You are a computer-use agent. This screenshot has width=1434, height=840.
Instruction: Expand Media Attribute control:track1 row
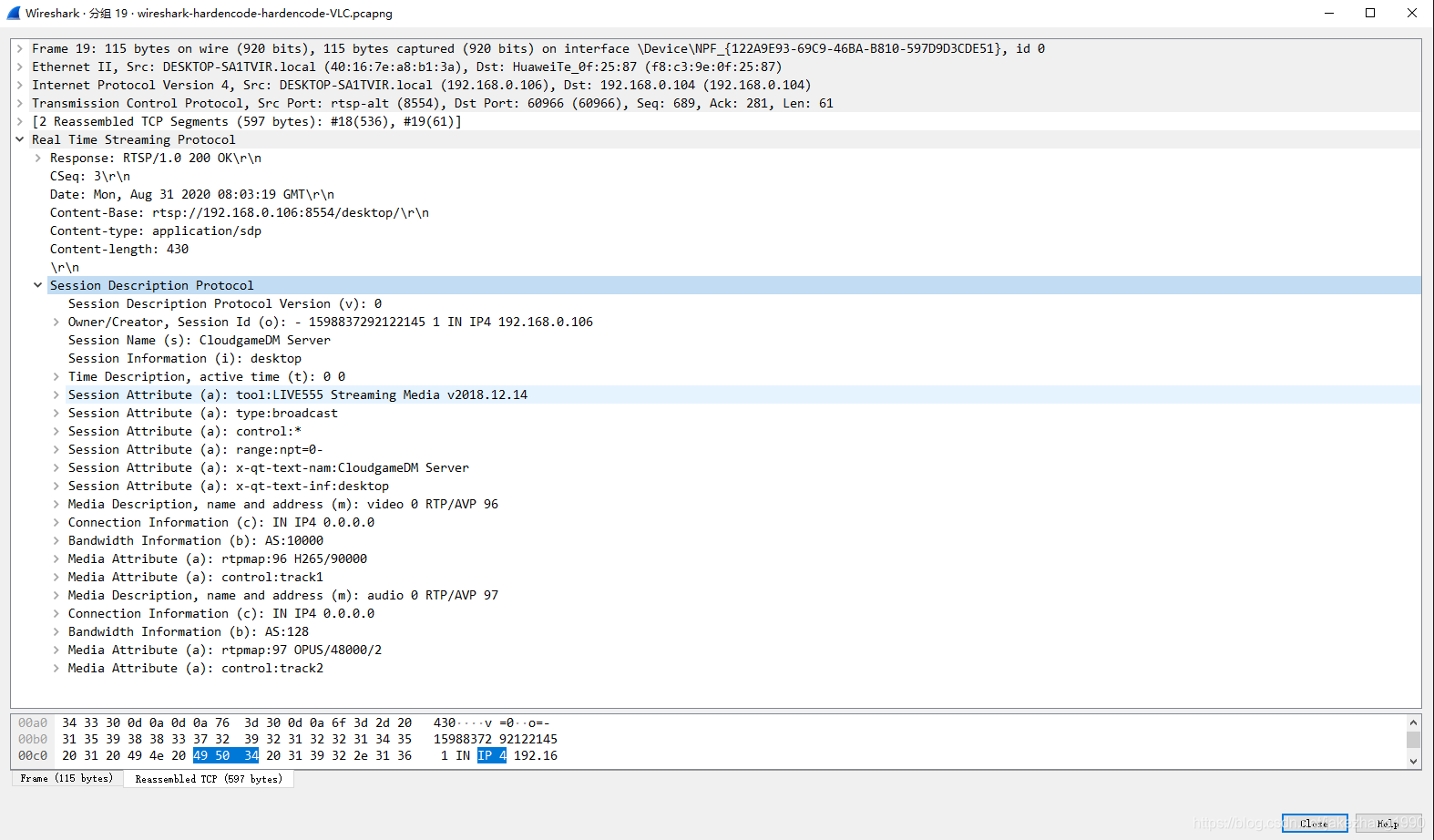56,577
